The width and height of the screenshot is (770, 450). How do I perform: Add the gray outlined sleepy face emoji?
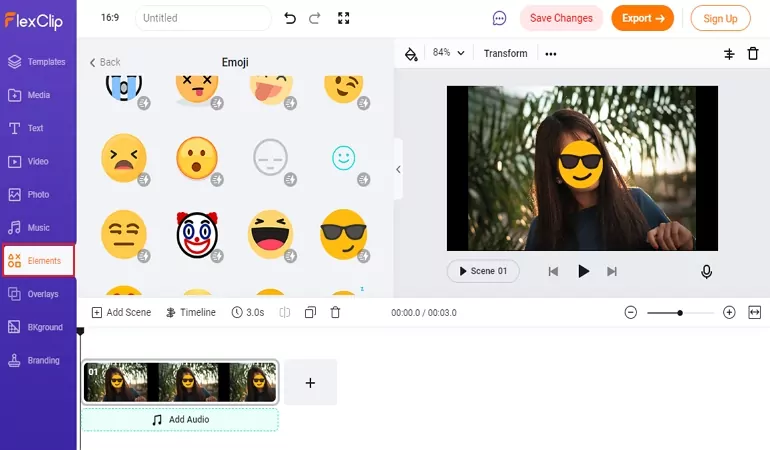271,157
